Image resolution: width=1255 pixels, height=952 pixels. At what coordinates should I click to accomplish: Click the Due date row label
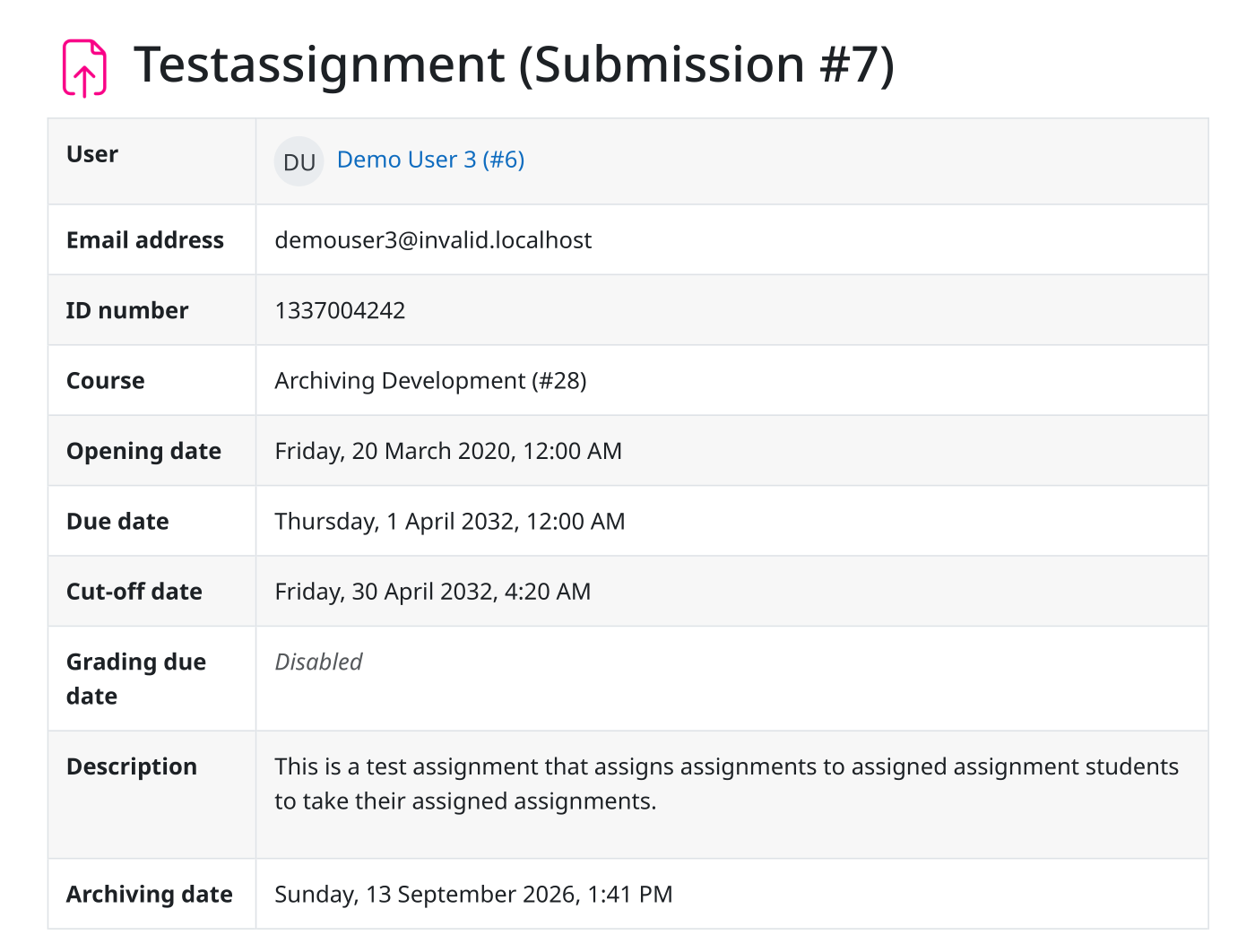(117, 522)
